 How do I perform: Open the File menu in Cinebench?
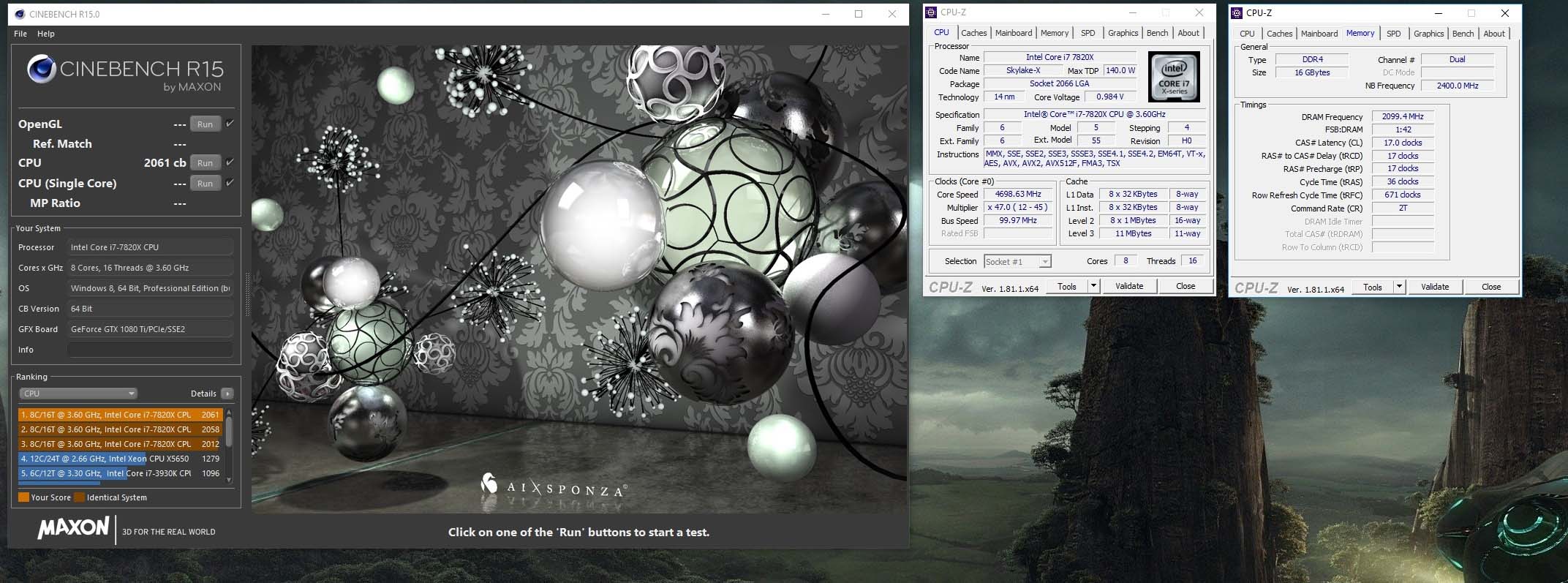20,34
